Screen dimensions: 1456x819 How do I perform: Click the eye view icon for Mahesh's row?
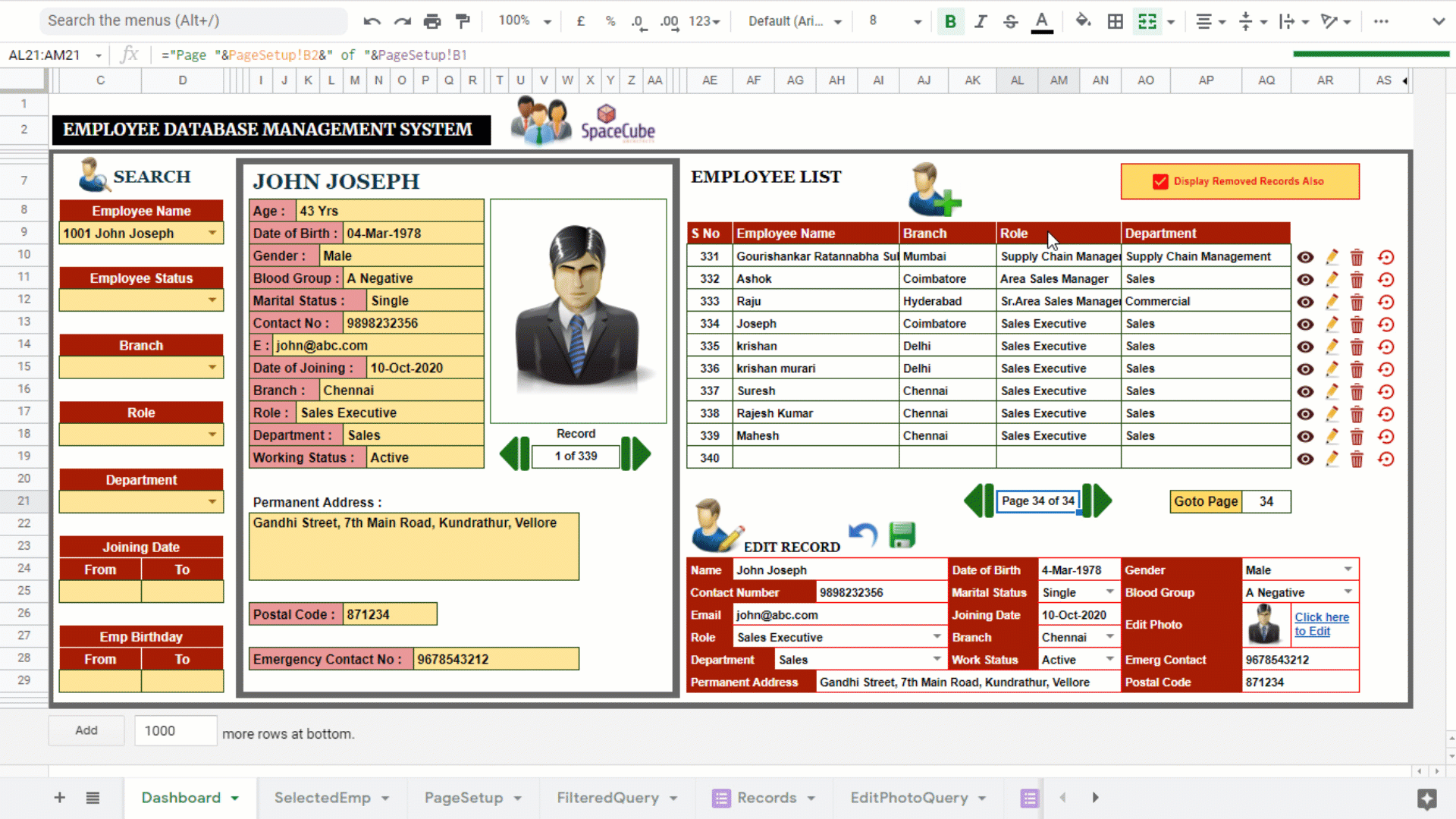coord(1304,436)
